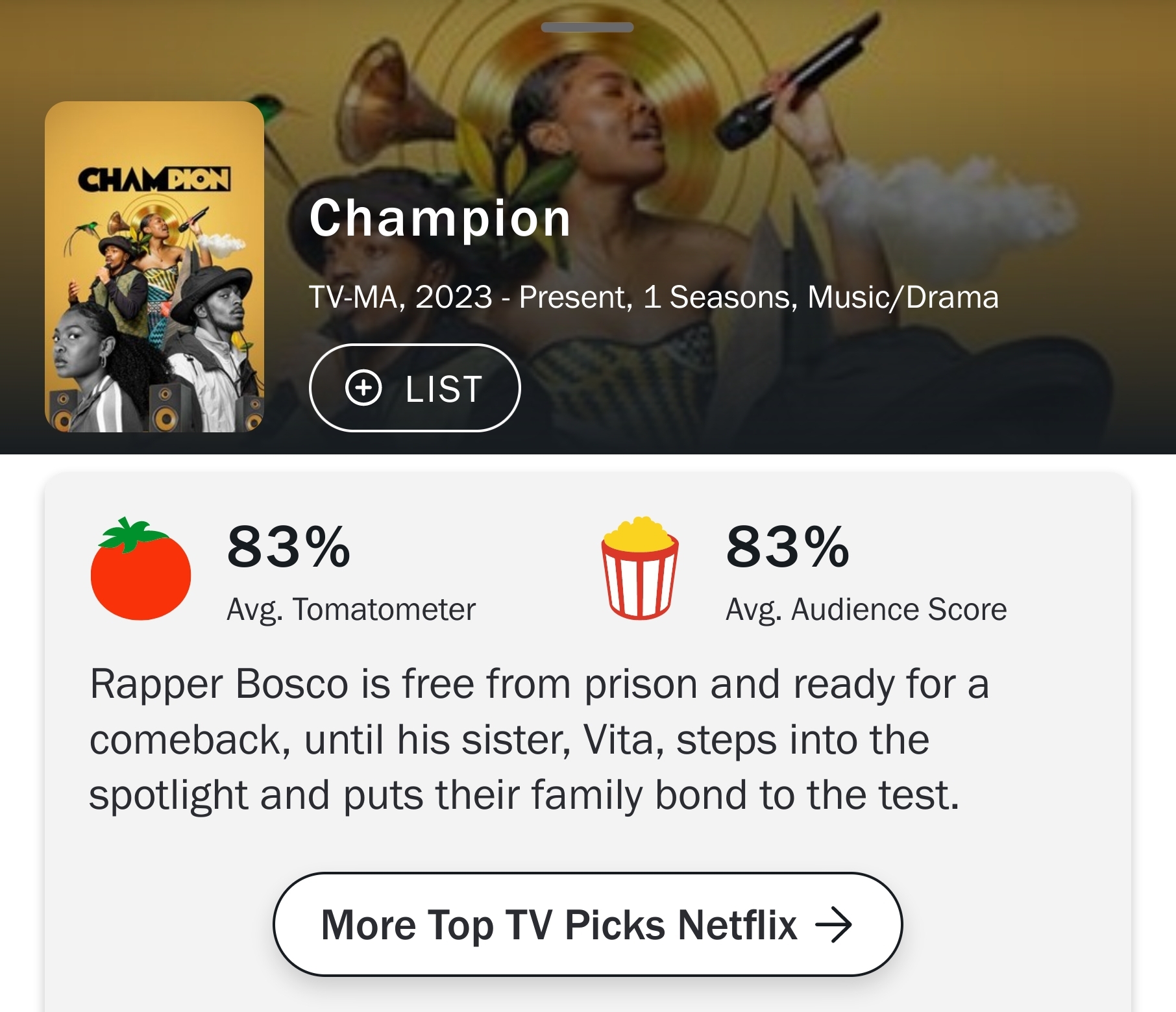Click the popcorn bucket Audience Score icon

pos(640,568)
